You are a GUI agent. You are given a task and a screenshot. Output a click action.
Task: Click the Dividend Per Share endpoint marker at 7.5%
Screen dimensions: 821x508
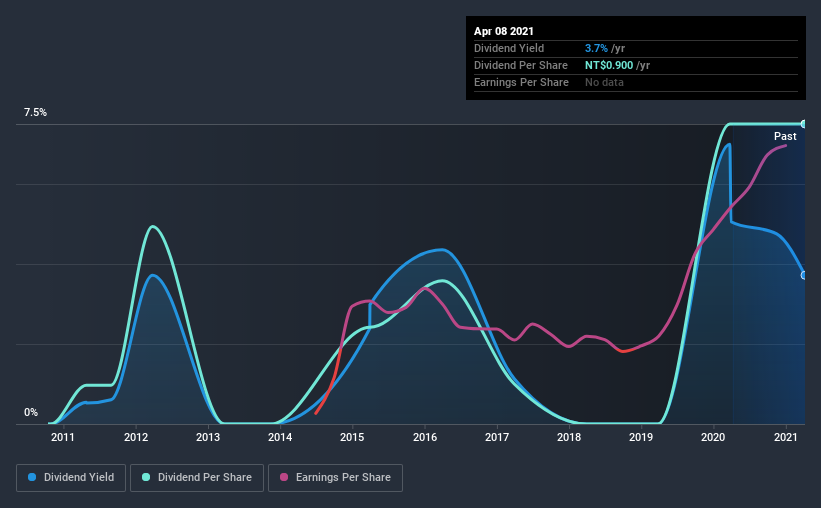click(804, 124)
